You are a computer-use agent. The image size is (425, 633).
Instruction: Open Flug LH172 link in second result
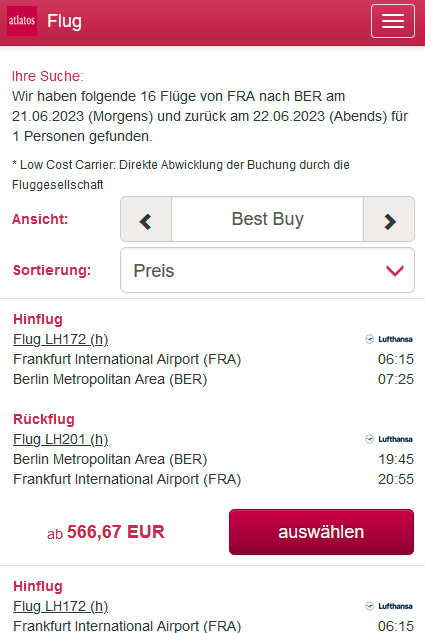(x=61, y=606)
